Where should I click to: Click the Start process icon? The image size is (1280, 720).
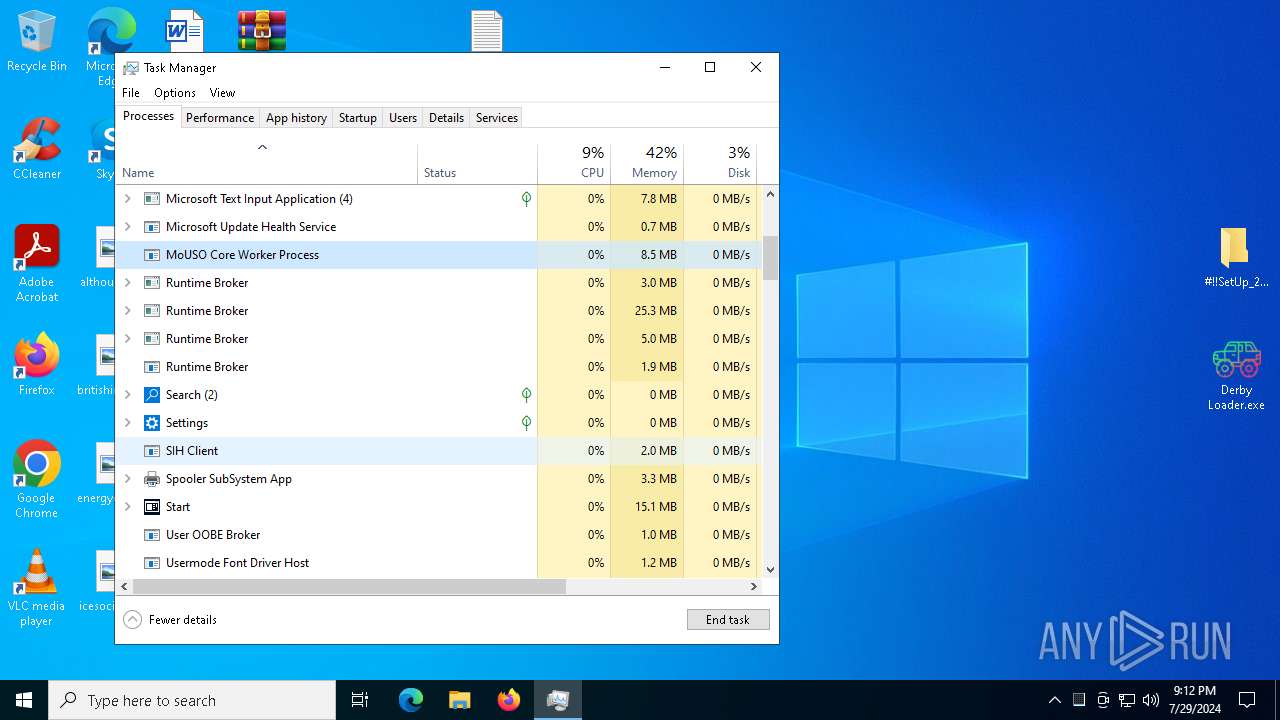click(152, 507)
